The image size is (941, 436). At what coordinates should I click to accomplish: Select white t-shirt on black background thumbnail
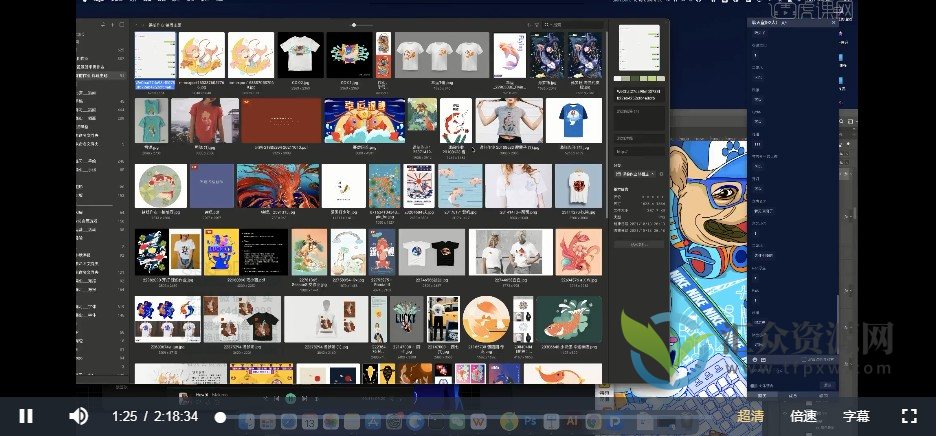click(x=300, y=55)
